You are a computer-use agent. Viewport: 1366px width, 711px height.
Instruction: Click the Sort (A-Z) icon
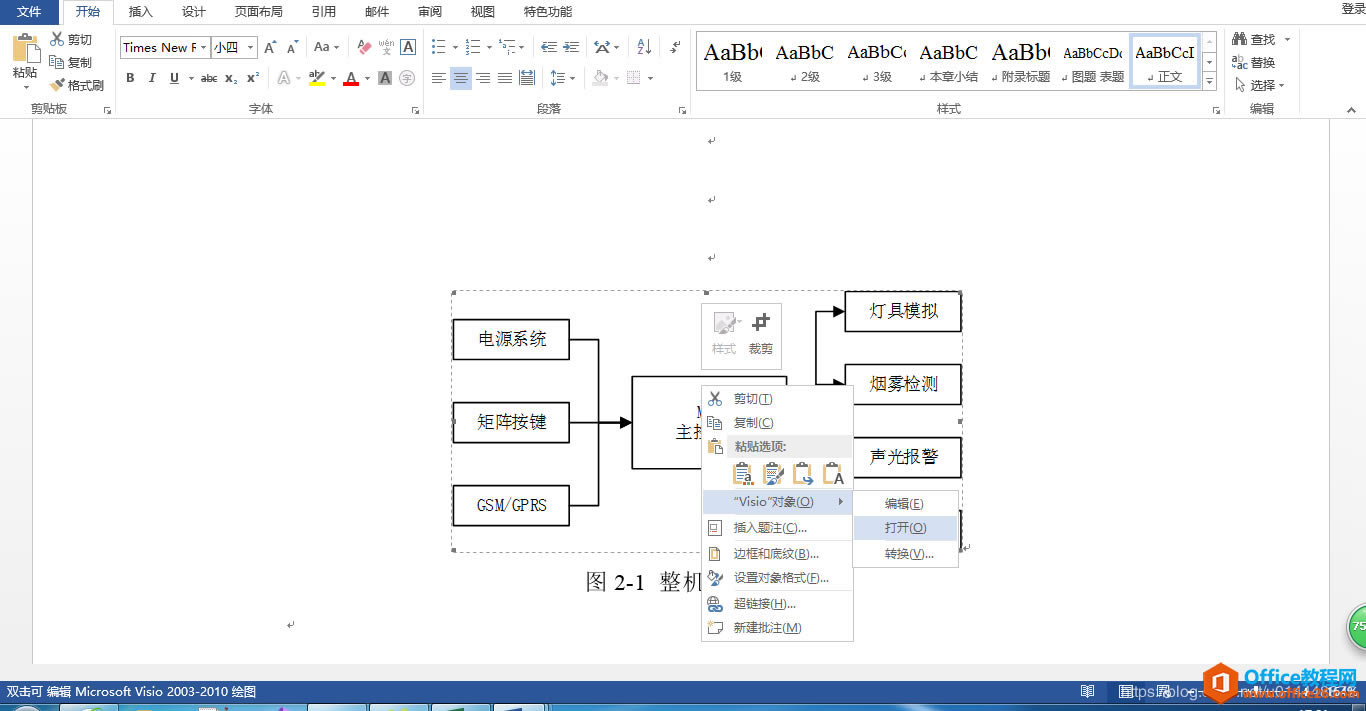[644, 47]
